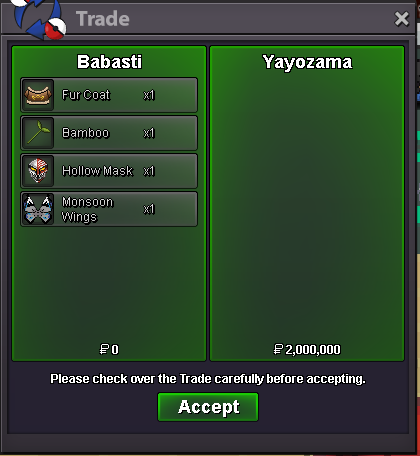
Task: Select the Bamboo item row
Action: [x=109, y=133]
